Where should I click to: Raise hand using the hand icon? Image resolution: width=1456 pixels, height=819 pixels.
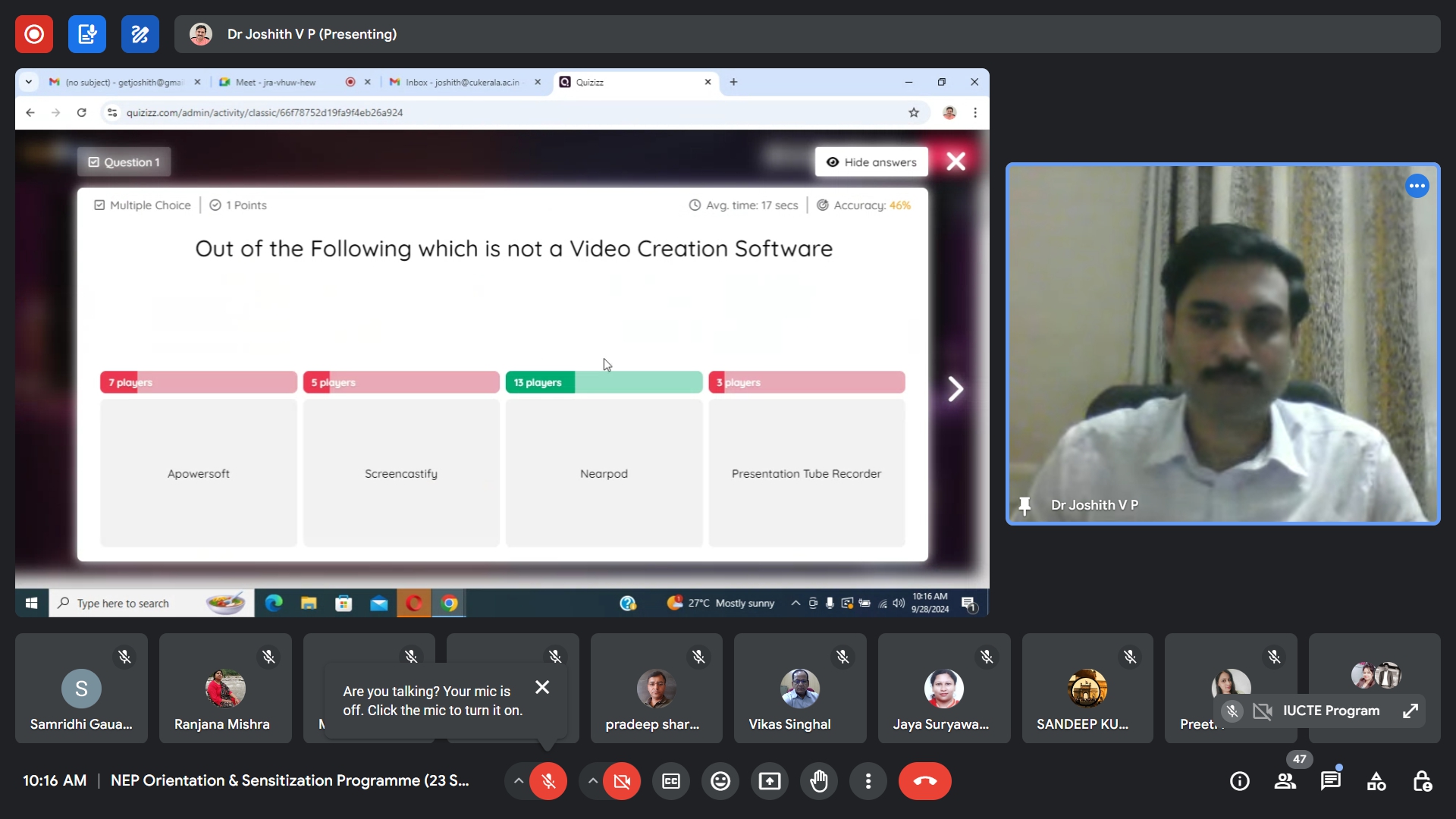[819, 781]
